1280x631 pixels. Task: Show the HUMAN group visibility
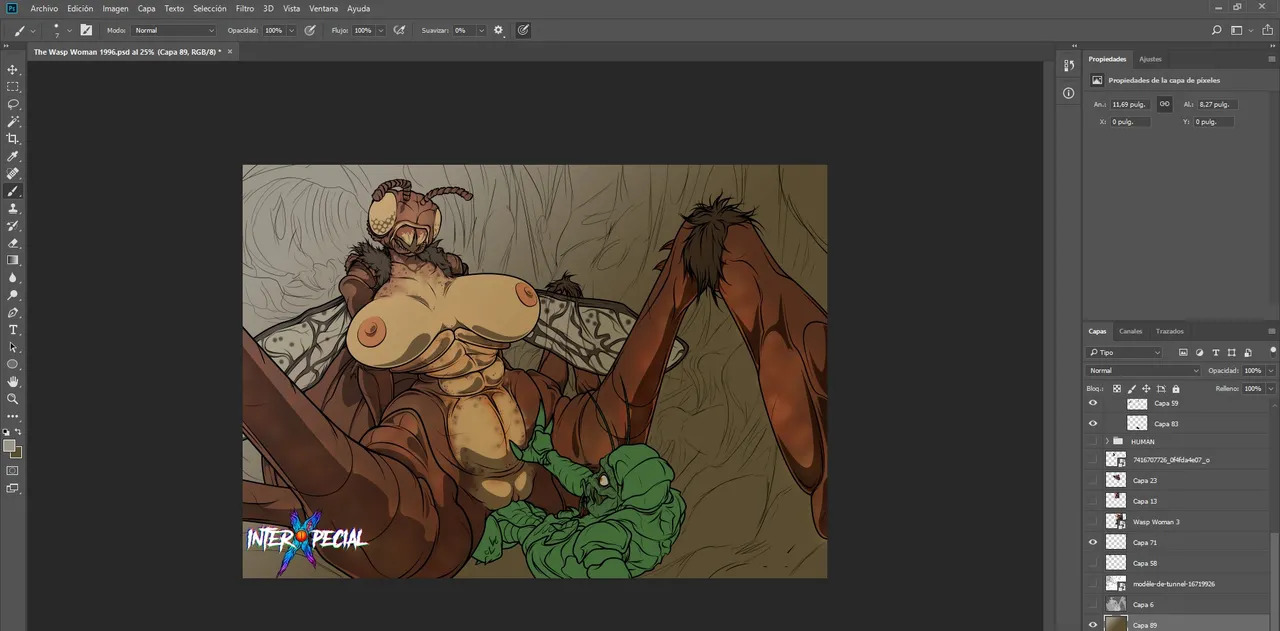click(x=1093, y=441)
